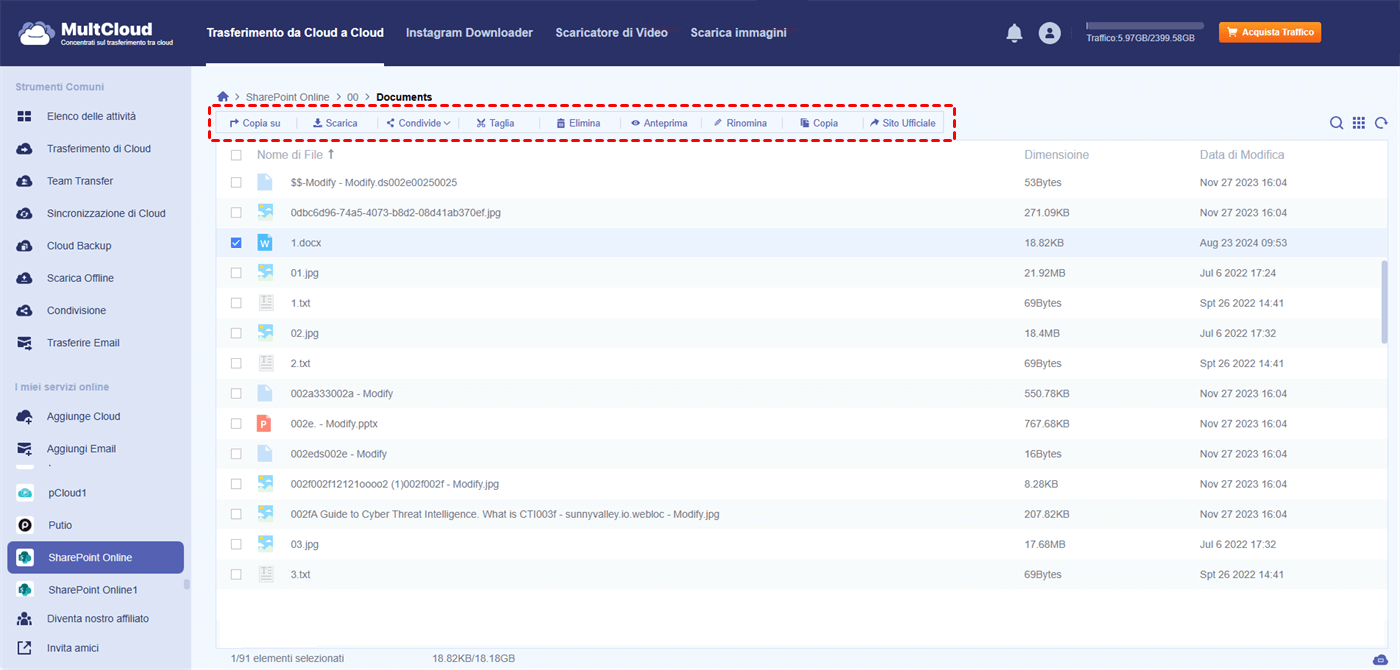
Task: Open the Condivide dropdown in toolbar
Action: pyautogui.click(x=418, y=123)
